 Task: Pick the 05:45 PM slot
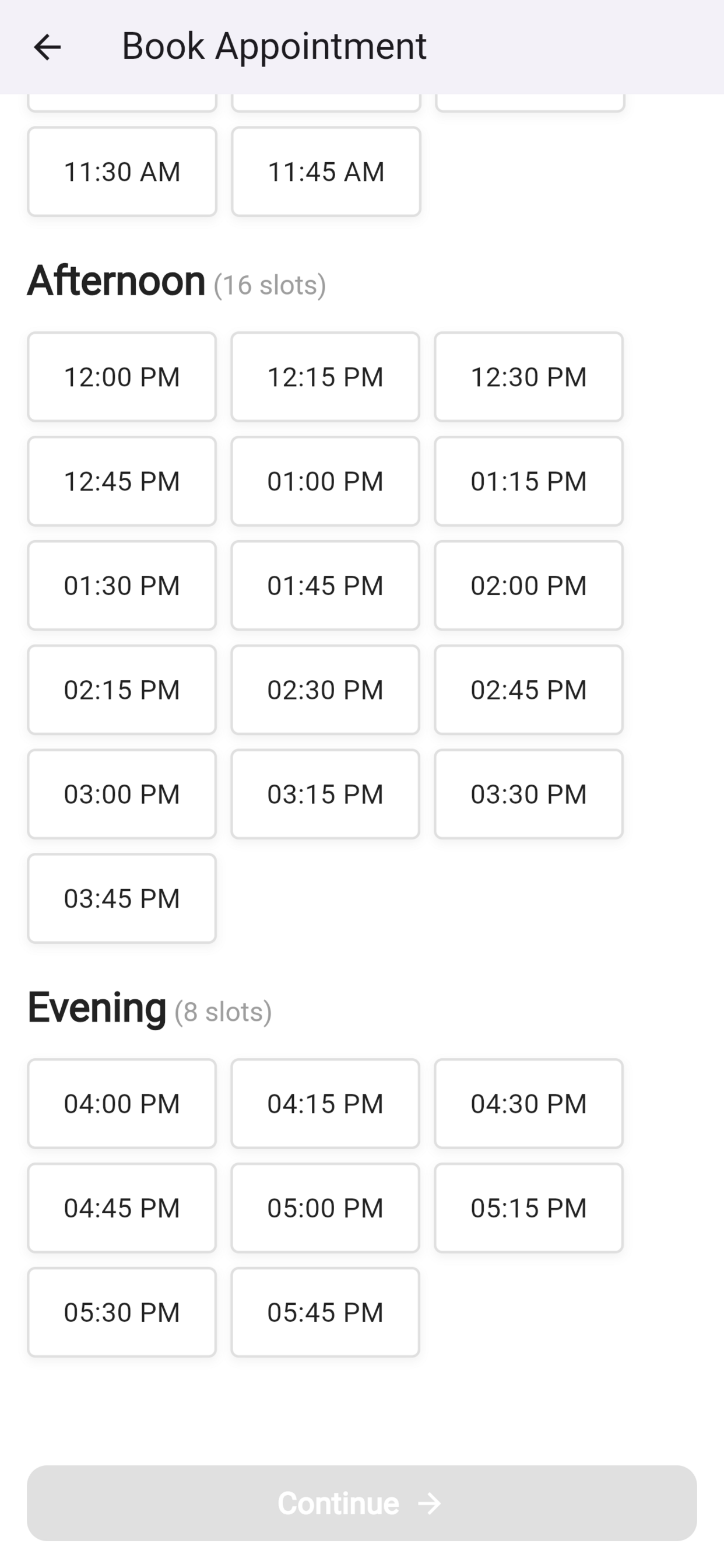[x=325, y=1312]
